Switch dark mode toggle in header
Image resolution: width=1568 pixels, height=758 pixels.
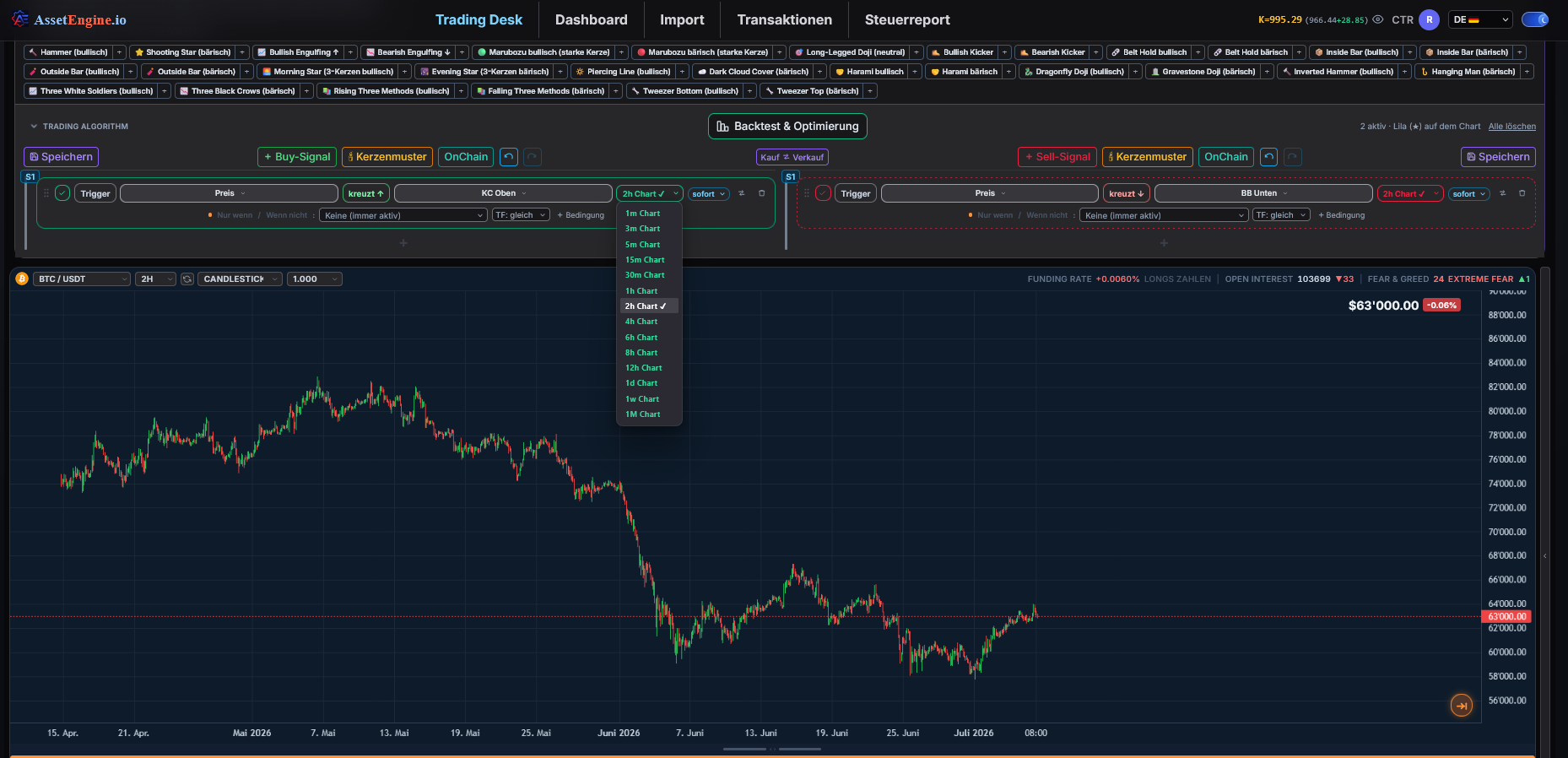point(1535,19)
